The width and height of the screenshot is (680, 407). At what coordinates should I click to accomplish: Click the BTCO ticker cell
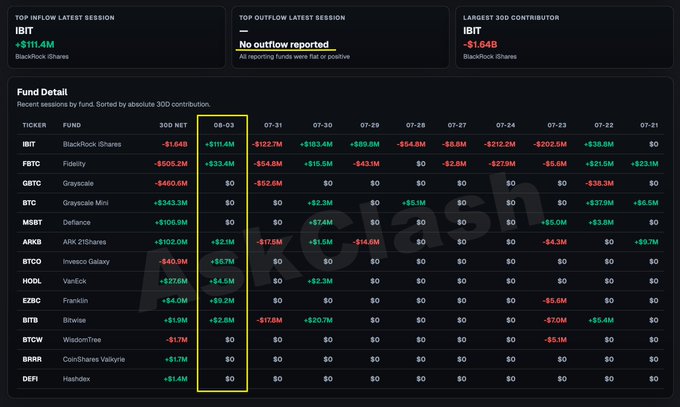[x=32, y=261]
